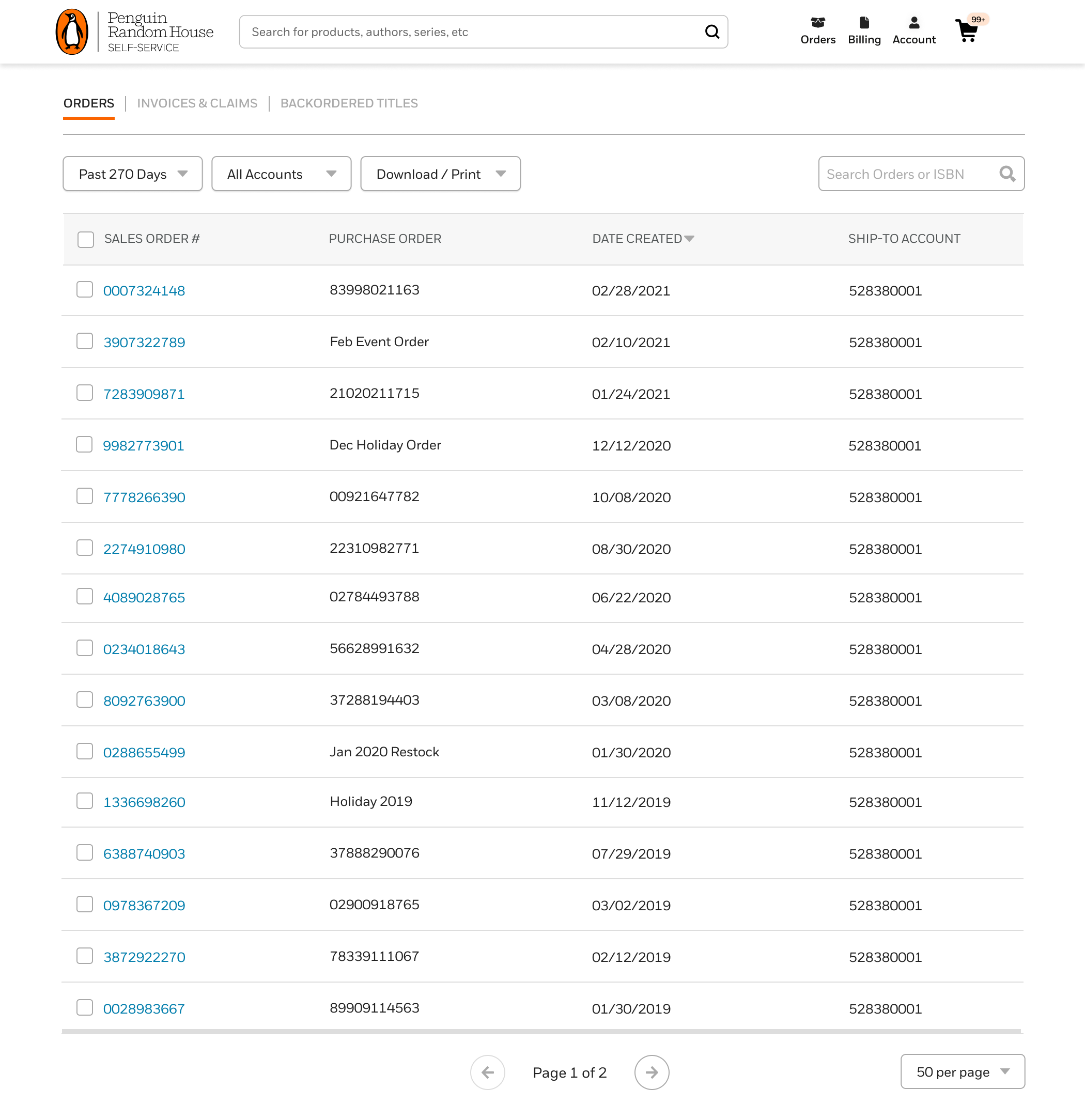Open the shopping cart with 99+ badge

click(971, 28)
